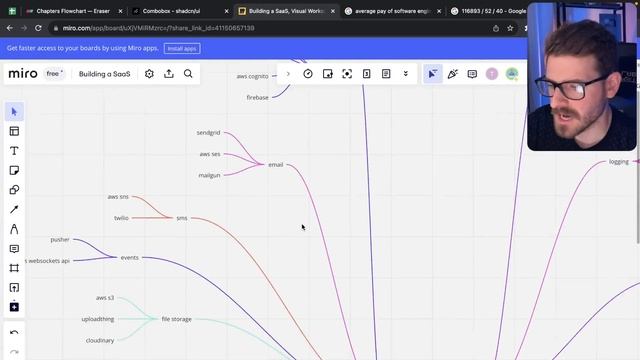Screen dimensions: 640x360
Task: Select the email node
Action: 276,165
